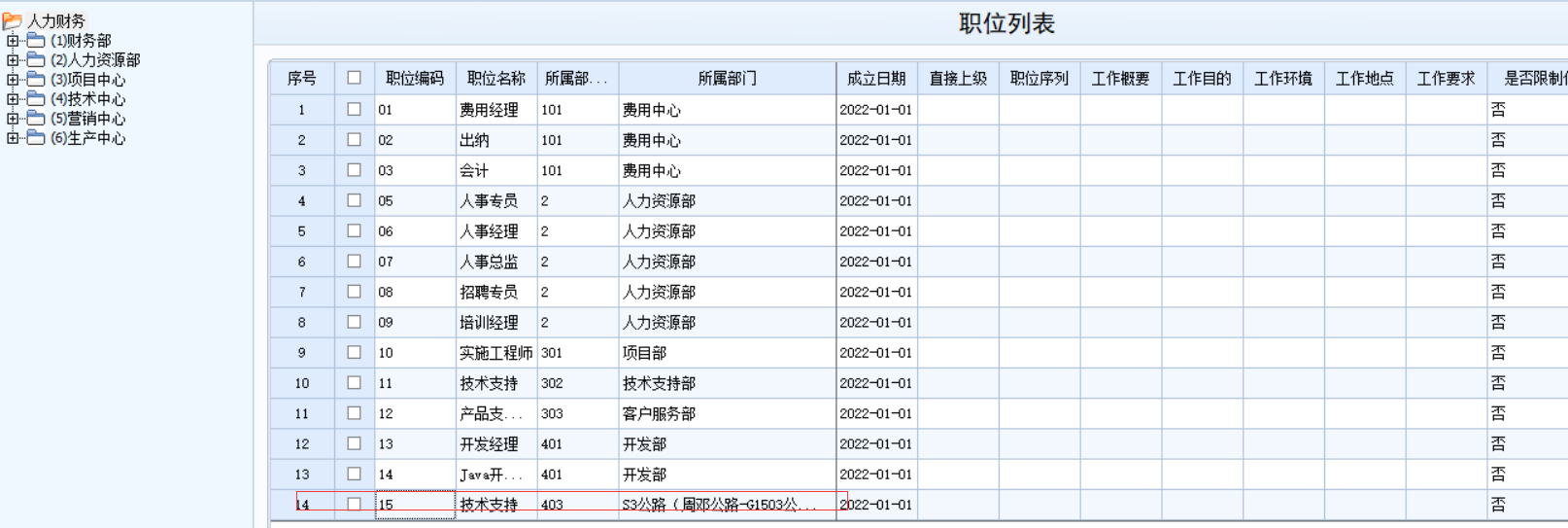Click the folder icon beside (1)财务部
This screenshot has width=1568, height=528.
point(36,41)
